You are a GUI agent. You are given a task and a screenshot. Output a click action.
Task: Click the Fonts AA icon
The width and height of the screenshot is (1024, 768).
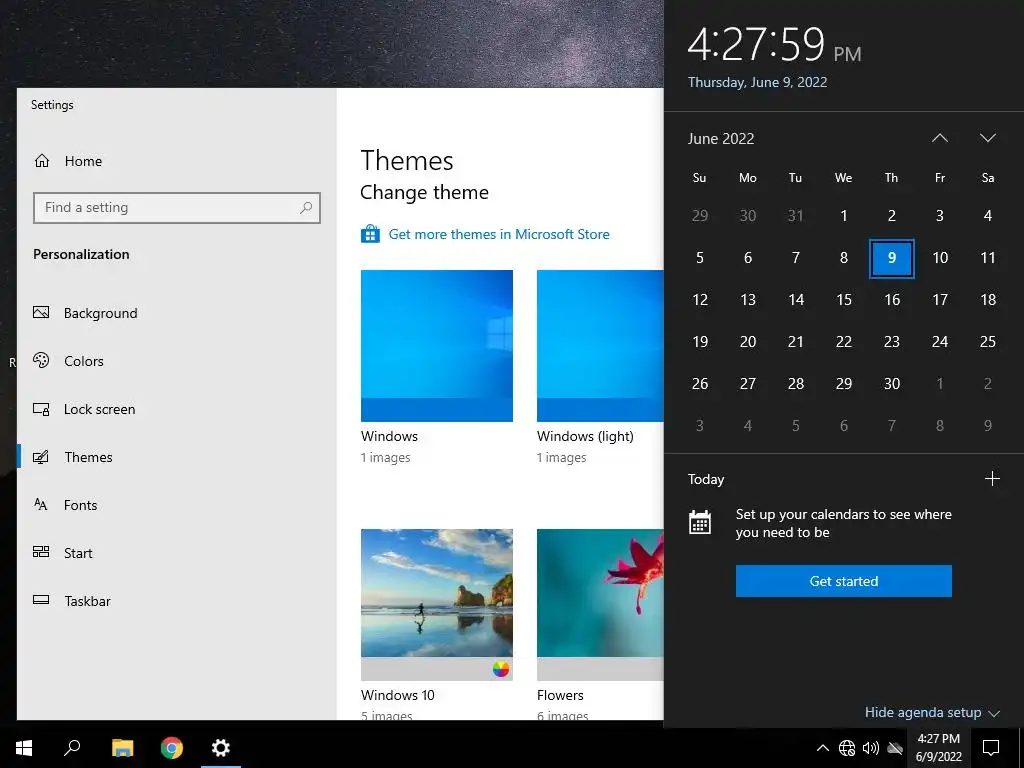pos(40,504)
